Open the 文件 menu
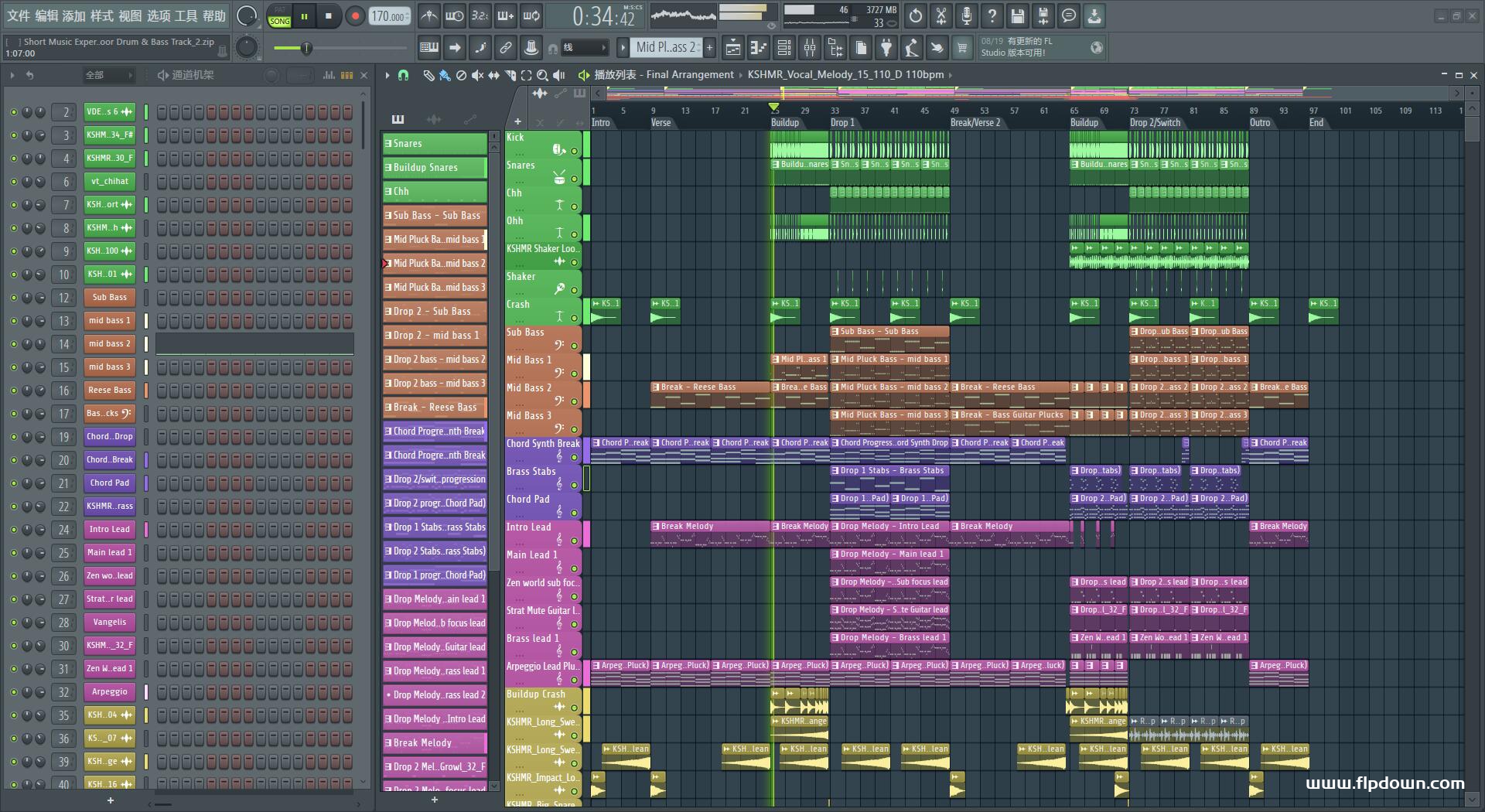The height and width of the screenshot is (812, 1485). click(x=18, y=15)
